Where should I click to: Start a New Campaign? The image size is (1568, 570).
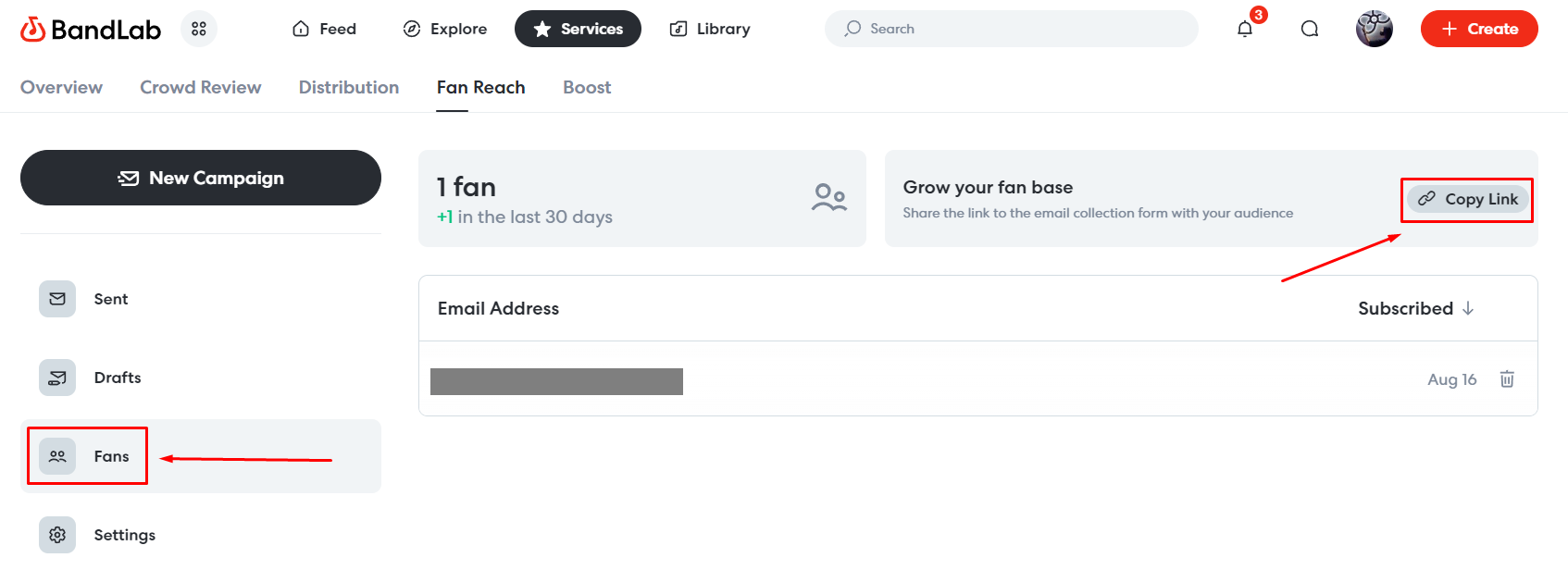[x=201, y=178]
